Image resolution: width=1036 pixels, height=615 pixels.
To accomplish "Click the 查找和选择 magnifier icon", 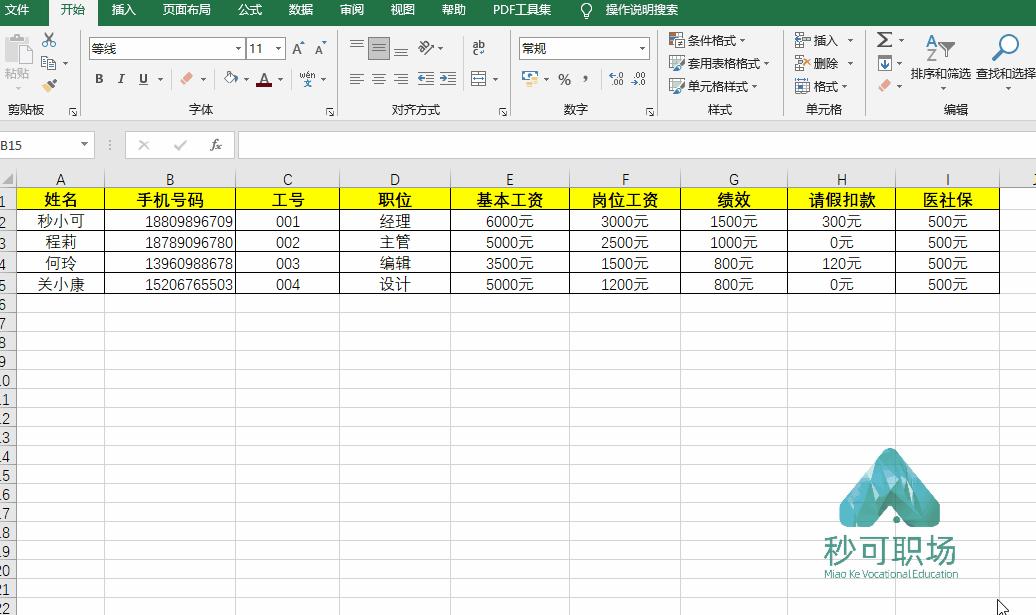I will pos(1002,48).
